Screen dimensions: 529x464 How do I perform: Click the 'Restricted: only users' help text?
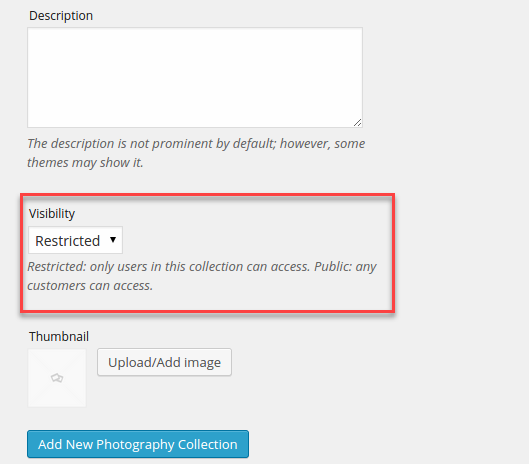(x=87, y=267)
